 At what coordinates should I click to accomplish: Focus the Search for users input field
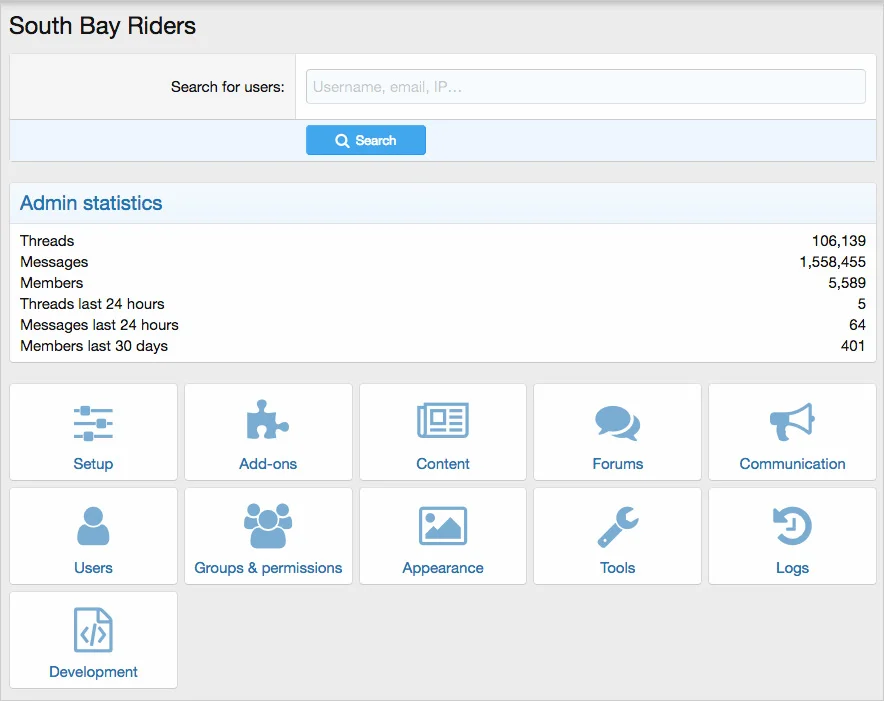pyautogui.click(x=585, y=87)
